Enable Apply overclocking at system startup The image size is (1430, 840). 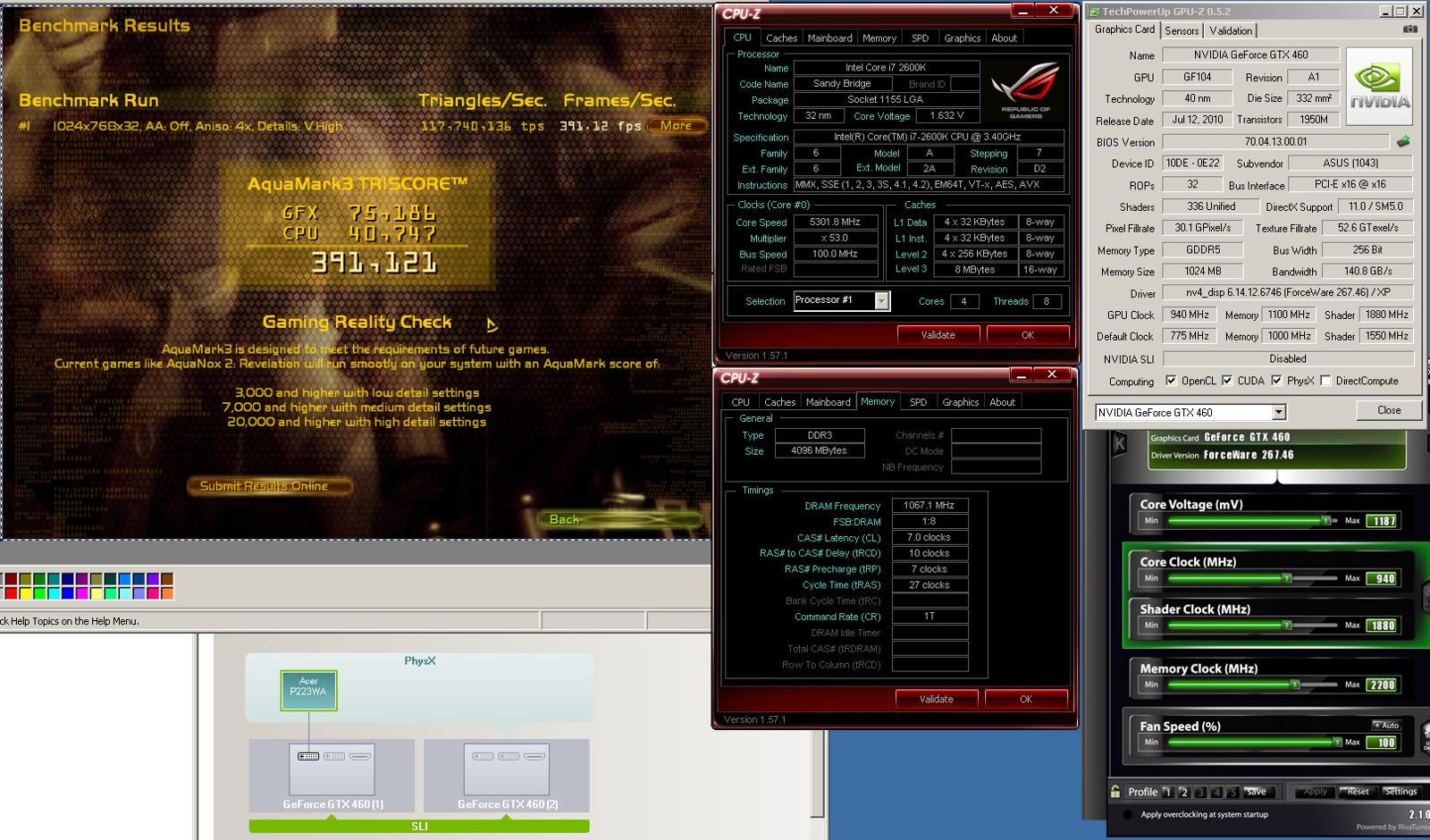tap(1127, 814)
